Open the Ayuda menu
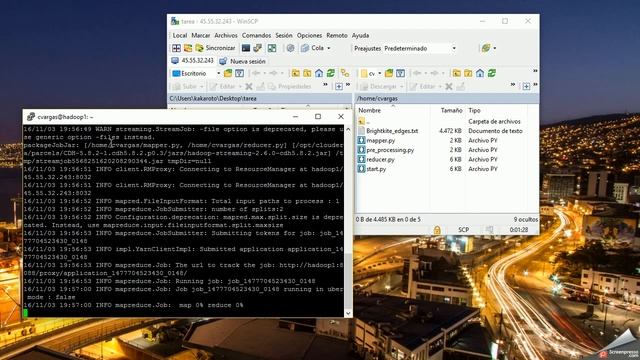This screenshot has height=360, width=640. tap(360, 36)
